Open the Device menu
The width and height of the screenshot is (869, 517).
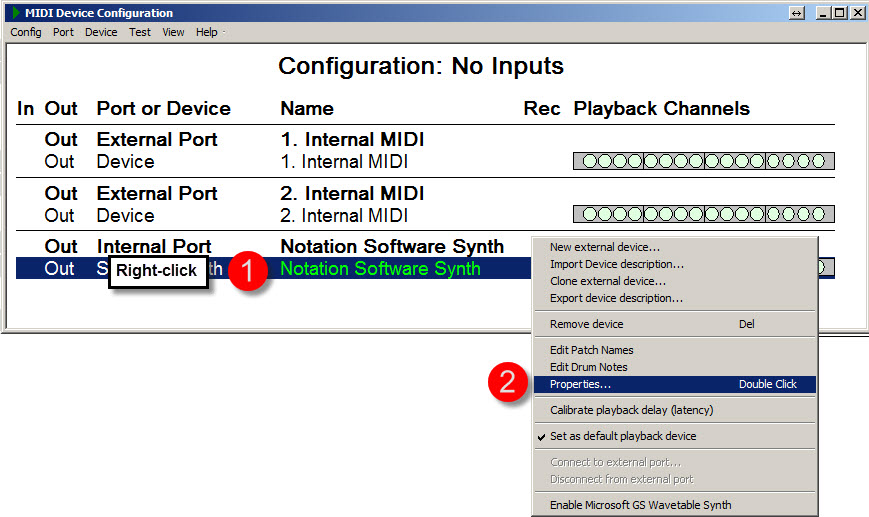(101, 32)
